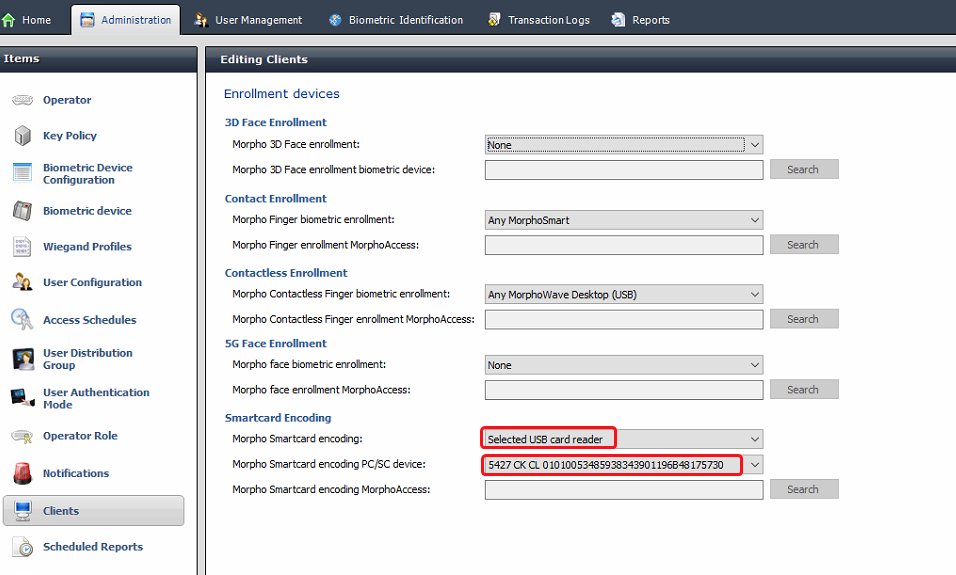956x575 pixels.
Task: Select the Clients item label
Action: point(61,511)
